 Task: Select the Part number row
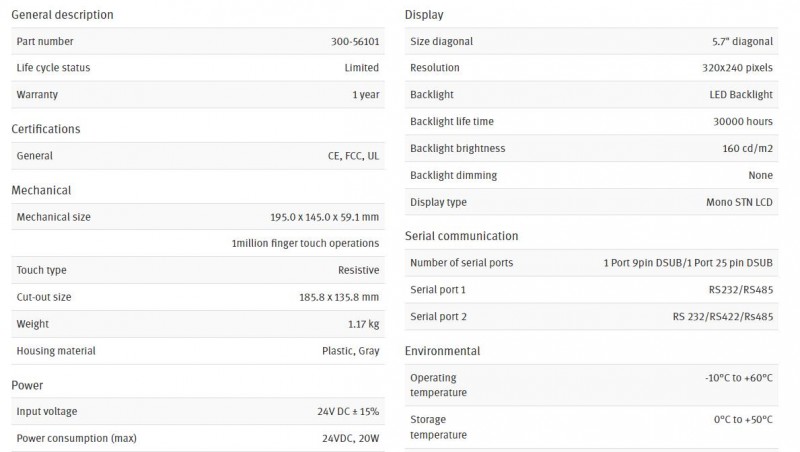point(198,41)
